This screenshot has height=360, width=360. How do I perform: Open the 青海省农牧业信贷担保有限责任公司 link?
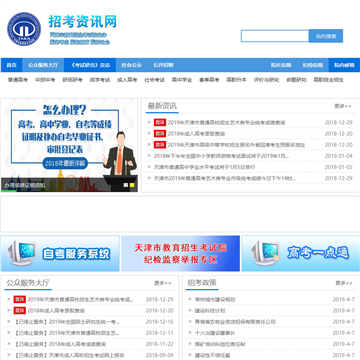235,322
